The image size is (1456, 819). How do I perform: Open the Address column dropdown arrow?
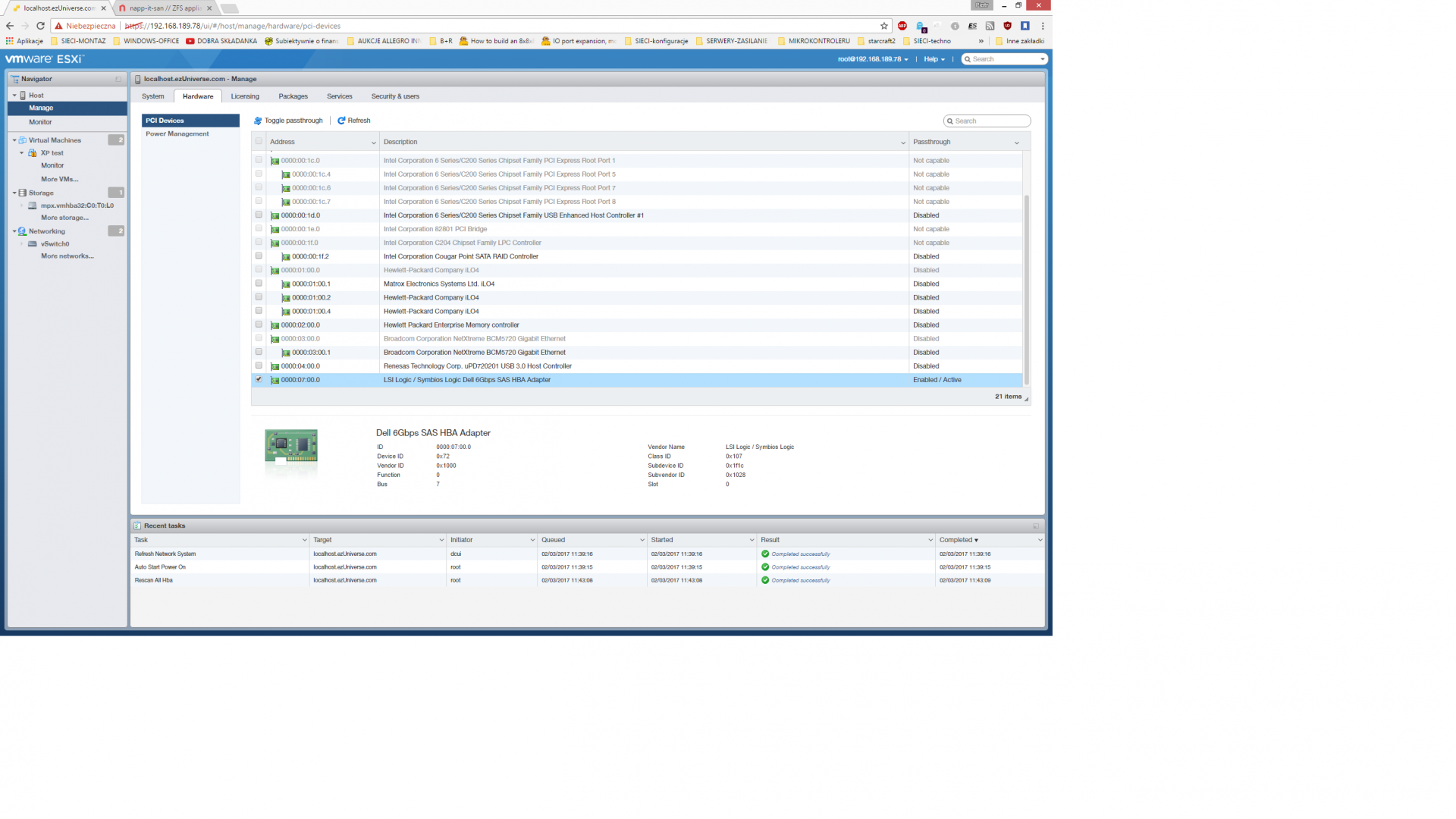coord(373,143)
